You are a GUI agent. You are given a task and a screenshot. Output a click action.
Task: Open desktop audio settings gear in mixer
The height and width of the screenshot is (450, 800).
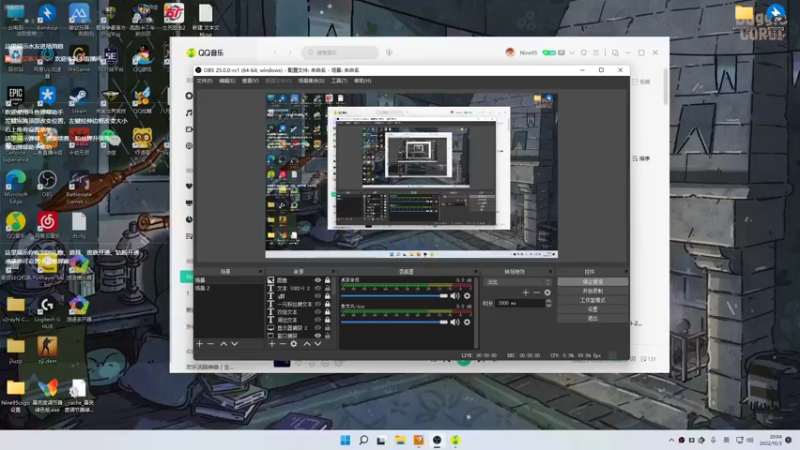coord(467,296)
